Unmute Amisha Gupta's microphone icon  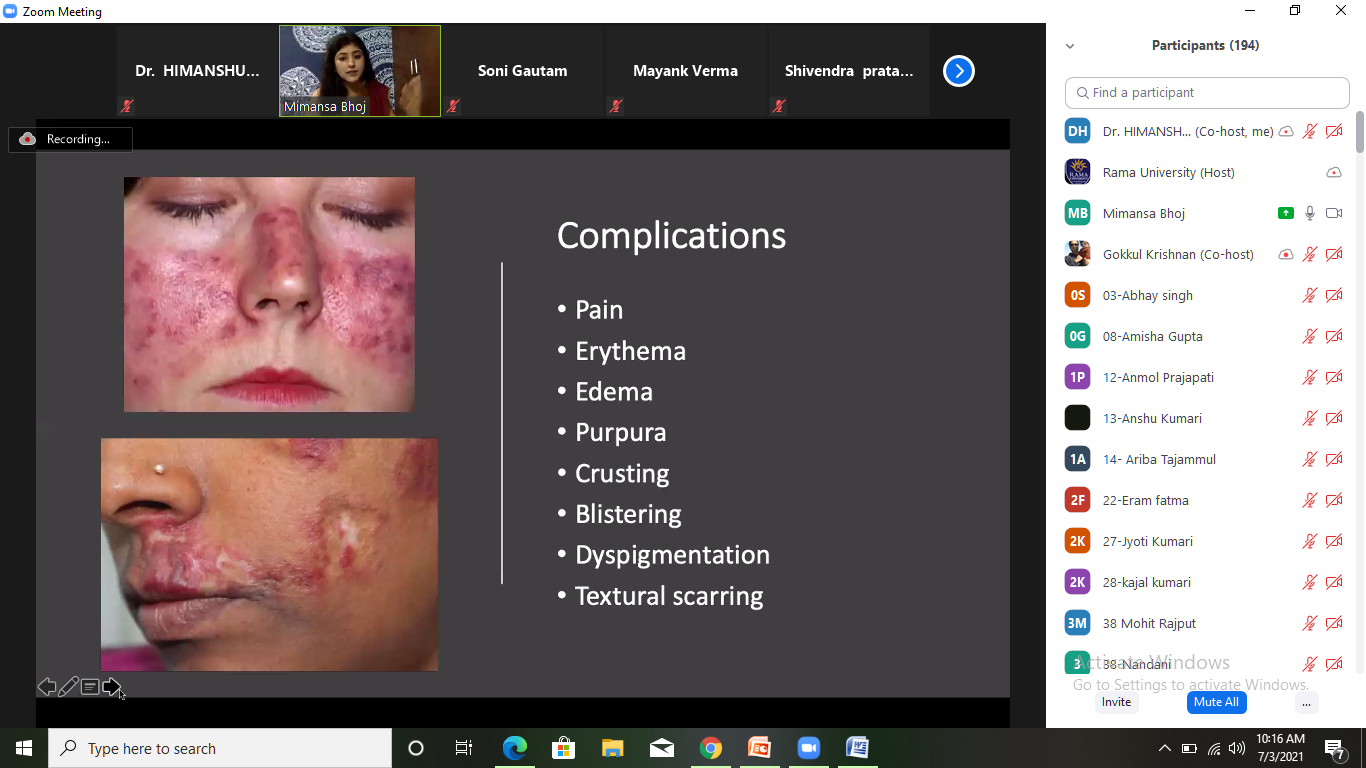pyautogui.click(x=1309, y=336)
